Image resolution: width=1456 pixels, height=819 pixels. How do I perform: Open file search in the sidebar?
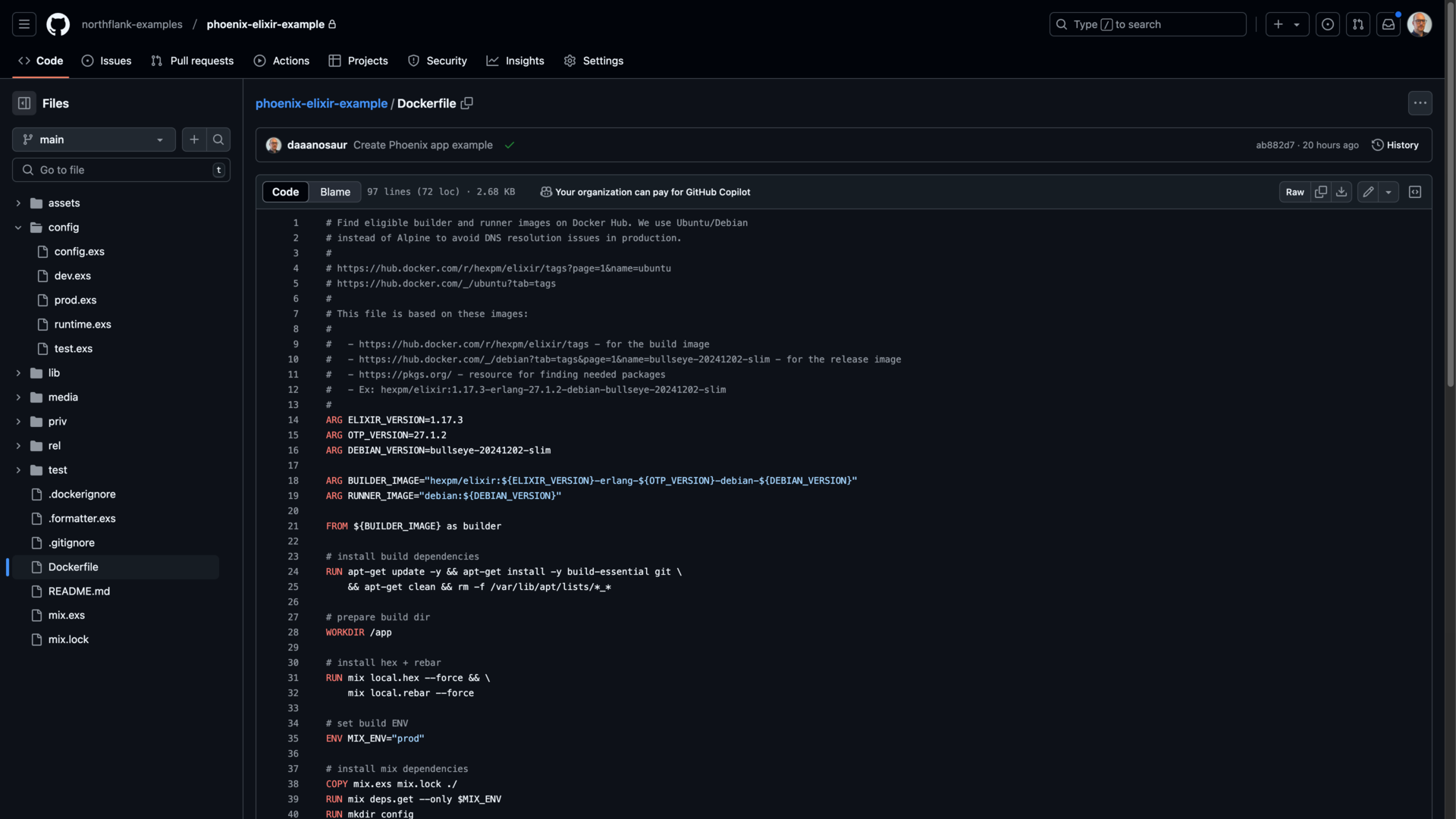click(x=218, y=140)
